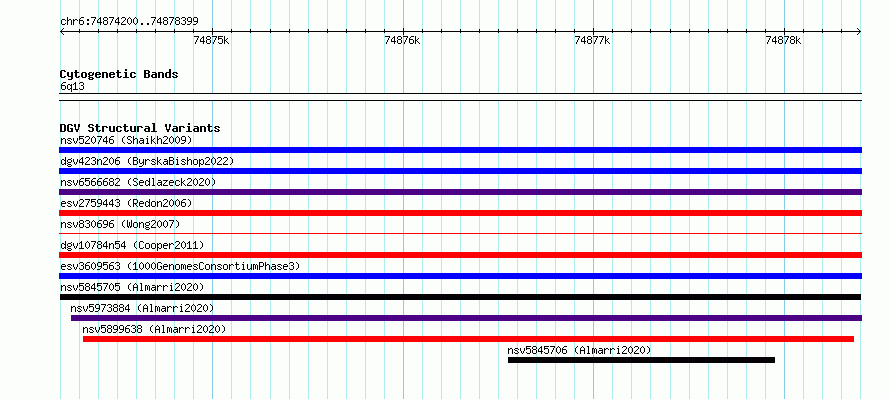Open nsv5845705 (Almarri2020) variant label
Screen dimensions: 890x399
132,287
